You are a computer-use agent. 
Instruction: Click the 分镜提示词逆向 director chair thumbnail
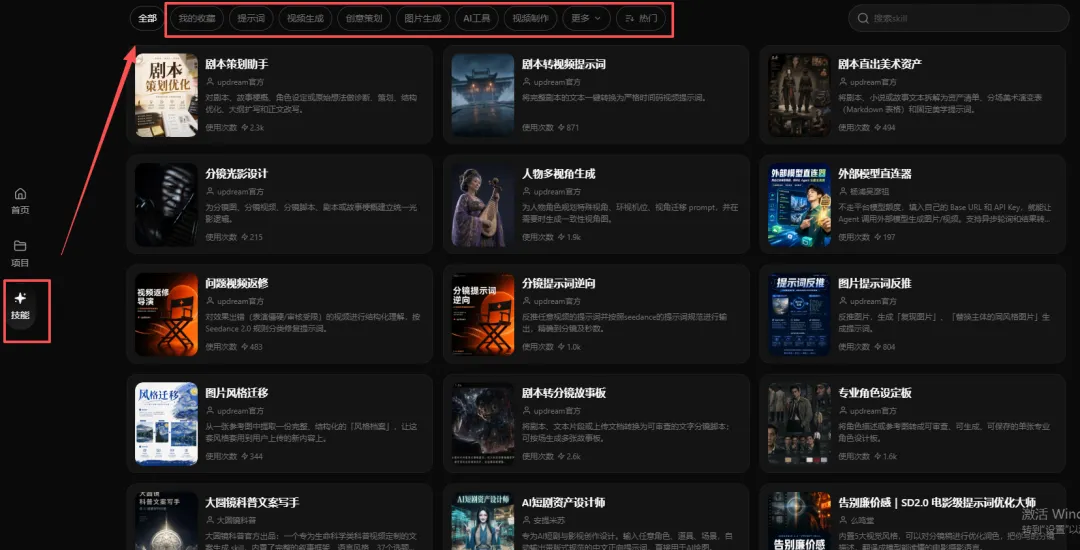483,315
